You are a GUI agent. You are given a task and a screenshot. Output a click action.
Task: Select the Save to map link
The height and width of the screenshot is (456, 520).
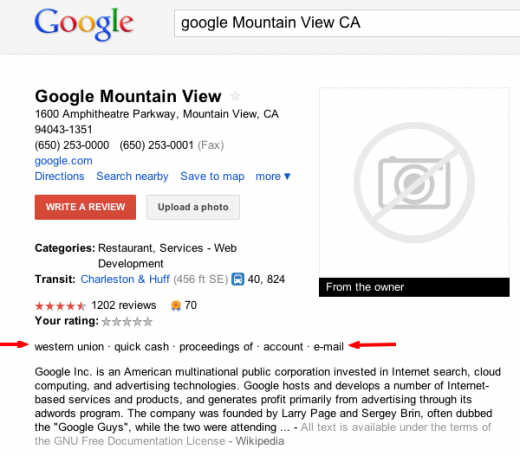pos(212,176)
